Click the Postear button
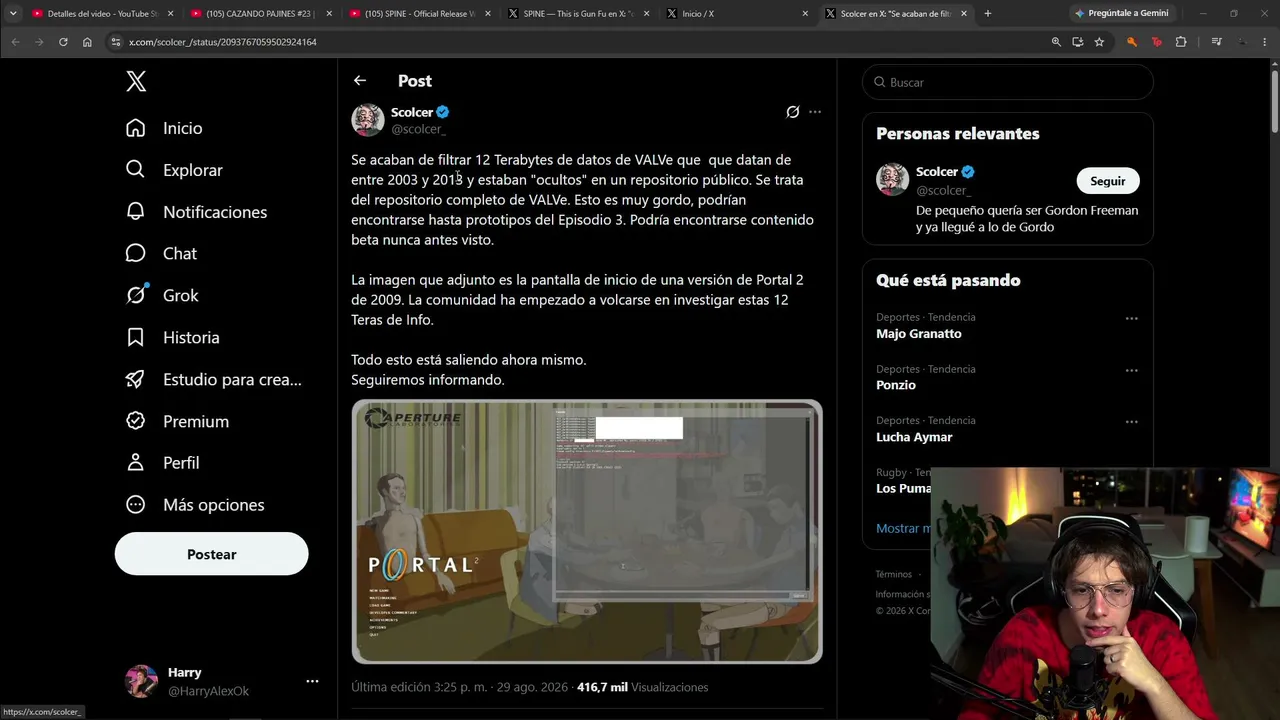 click(x=211, y=554)
